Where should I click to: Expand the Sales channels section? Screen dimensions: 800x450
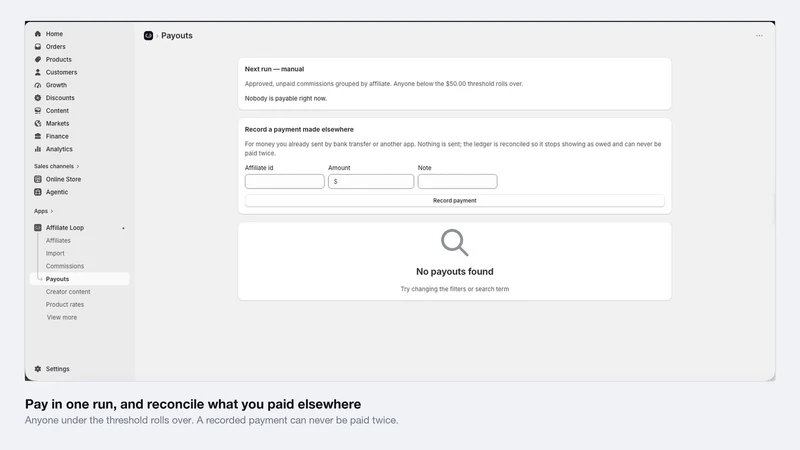57,166
